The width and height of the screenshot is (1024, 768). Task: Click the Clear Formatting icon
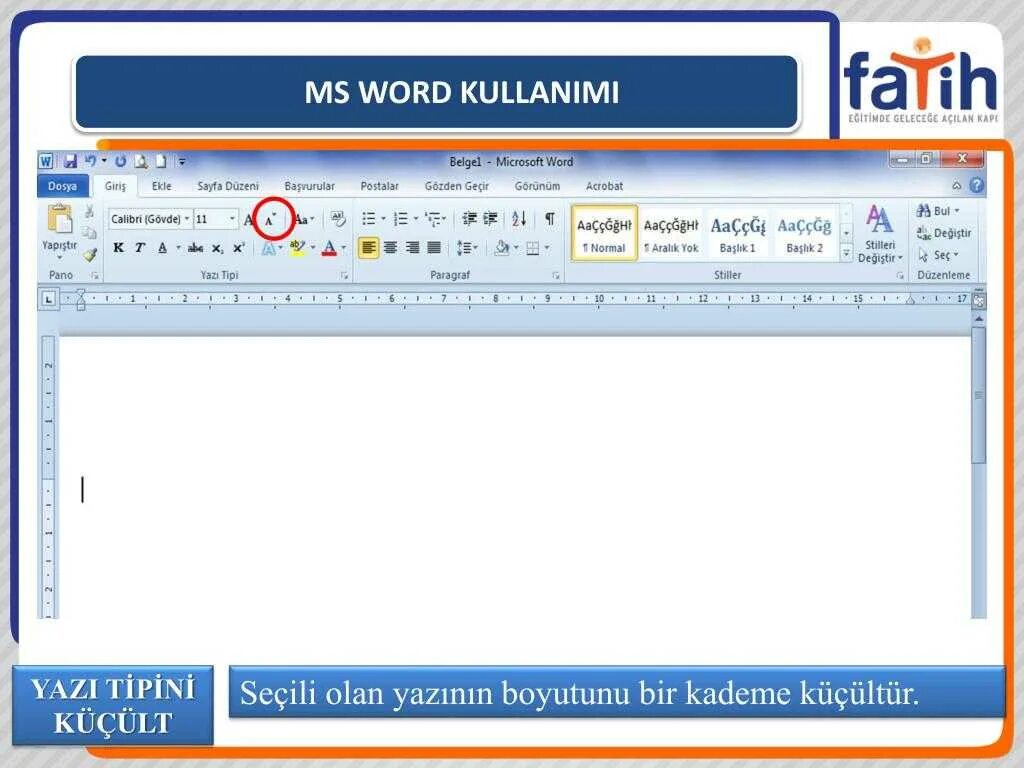coord(338,219)
